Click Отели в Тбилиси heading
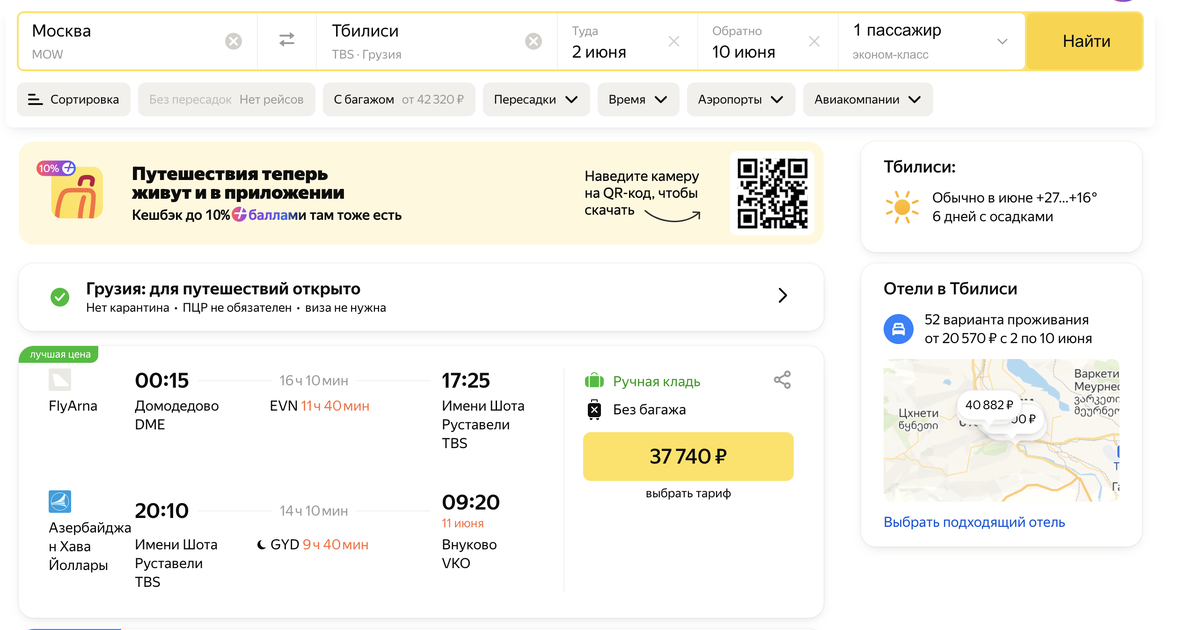Image resolution: width=1200 pixels, height=630 pixels. point(950,288)
